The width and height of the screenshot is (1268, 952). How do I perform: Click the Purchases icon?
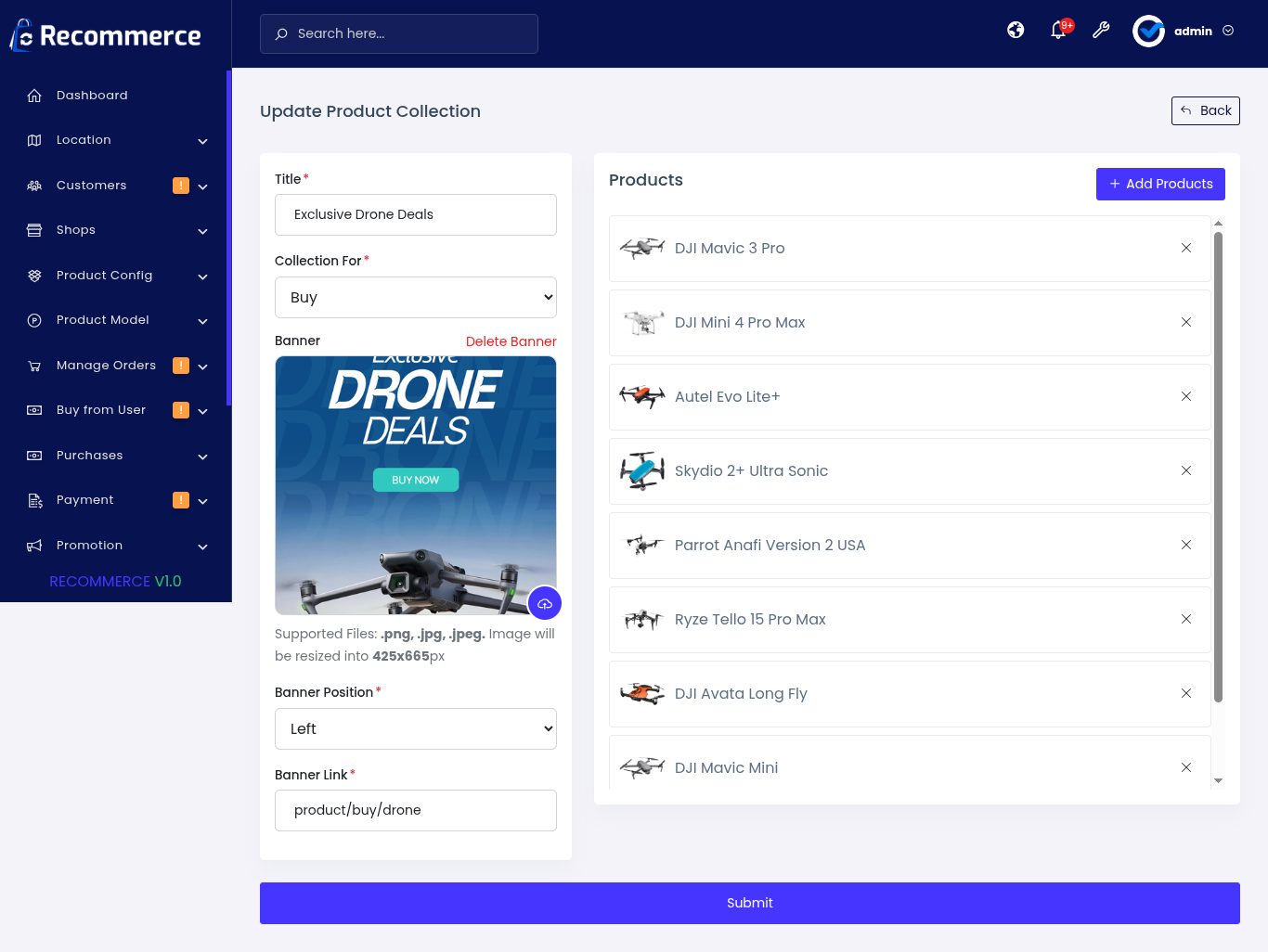pyautogui.click(x=34, y=456)
